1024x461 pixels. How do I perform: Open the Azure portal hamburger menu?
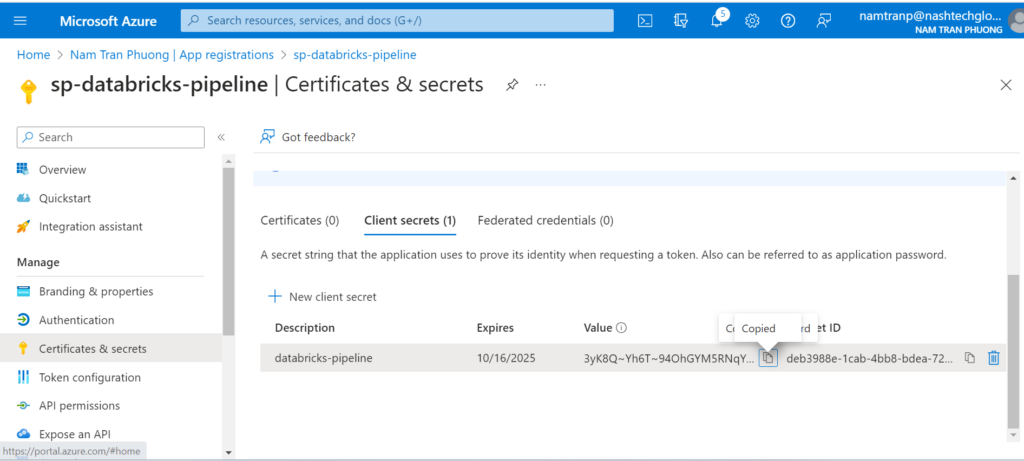21,20
